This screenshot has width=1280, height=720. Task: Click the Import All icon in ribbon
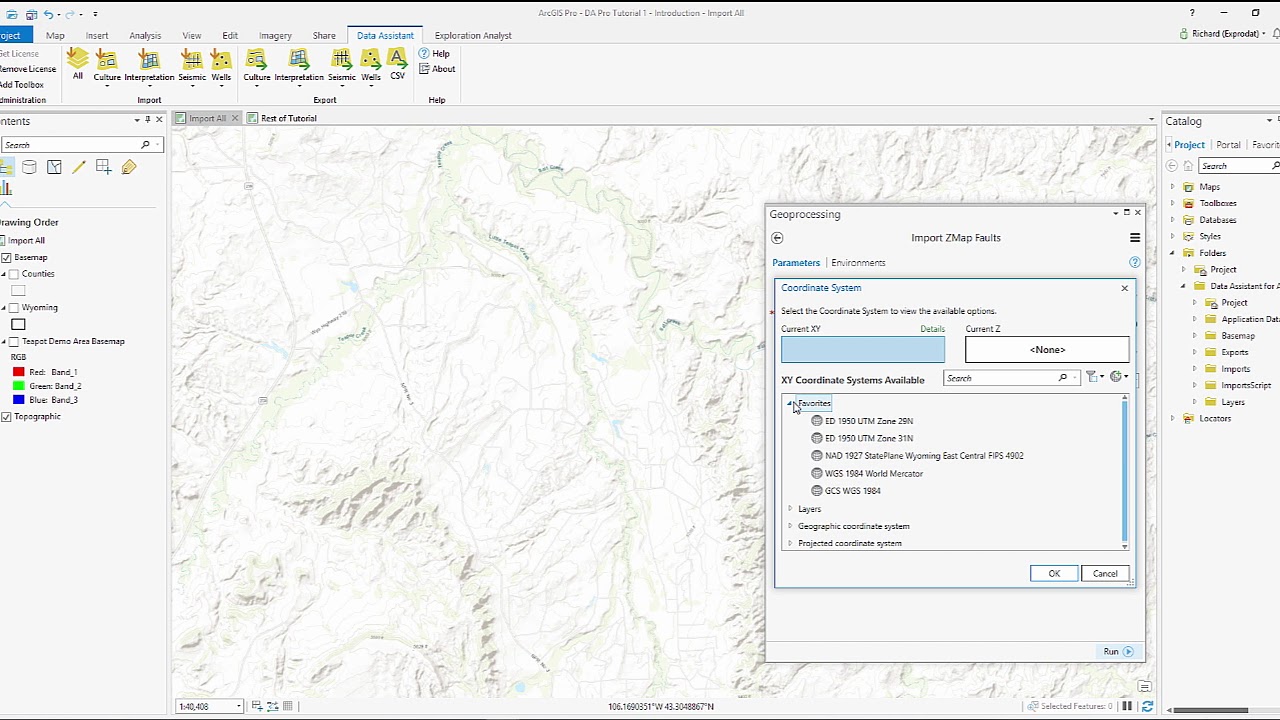pyautogui.click(x=77, y=64)
